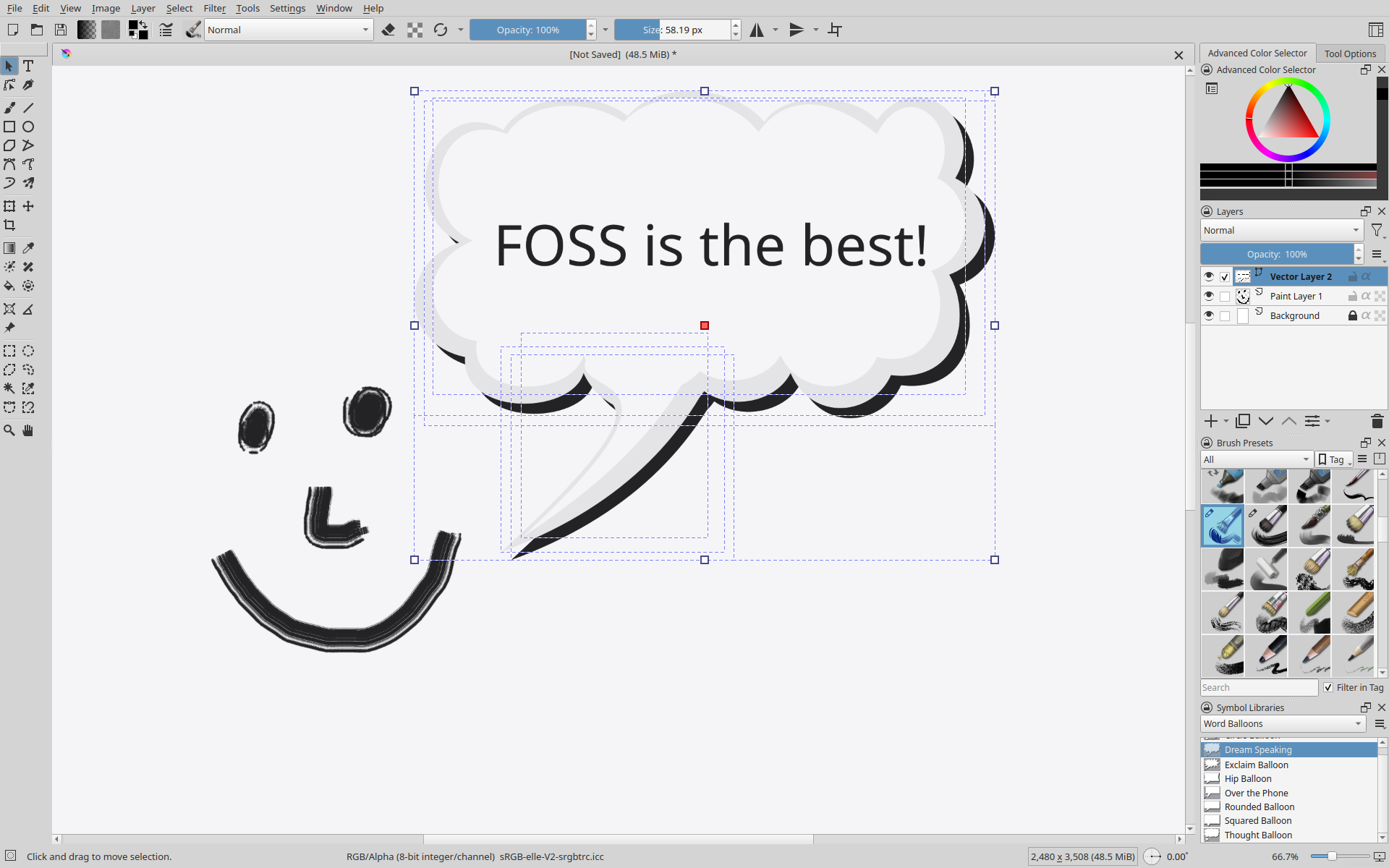The width and height of the screenshot is (1389, 868).
Task: Click the Tag button in Brush Presets
Action: click(x=1333, y=459)
